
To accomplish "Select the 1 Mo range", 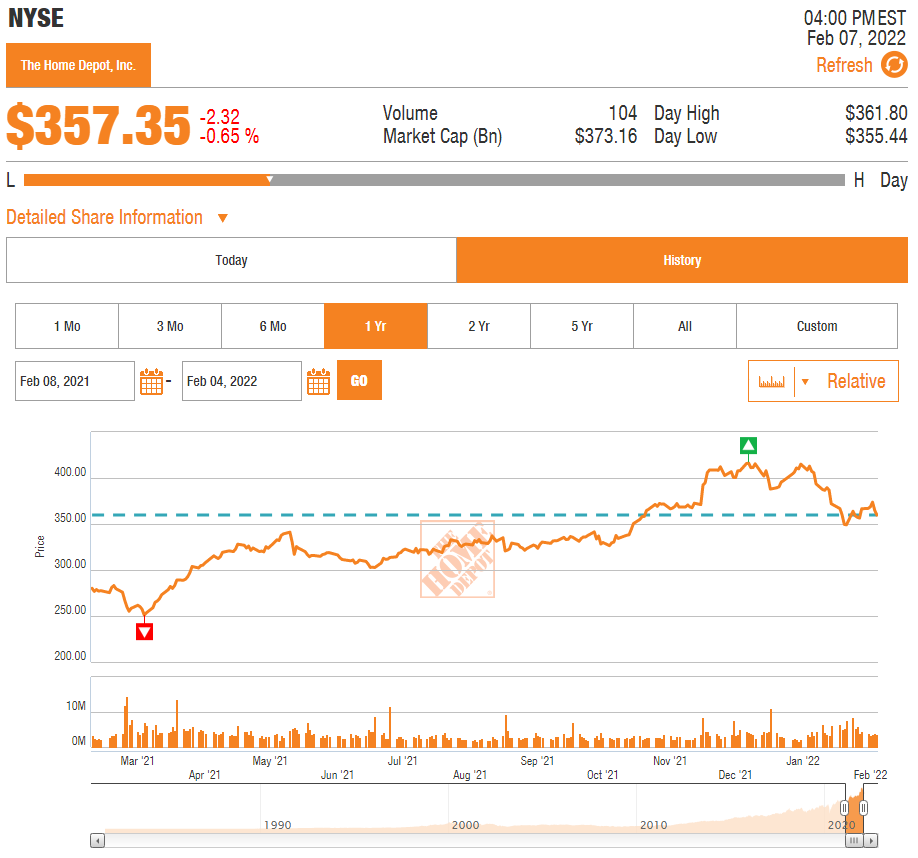I will coord(67,326).
